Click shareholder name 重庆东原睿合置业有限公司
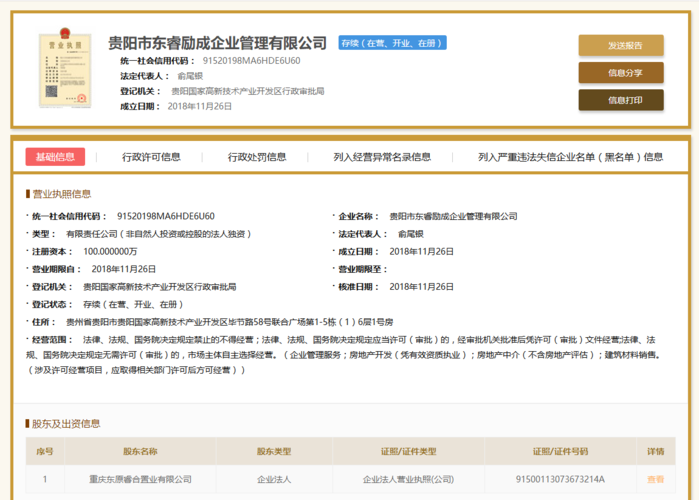This screenshot has height=500, width=699. click(x=140, y=480)
